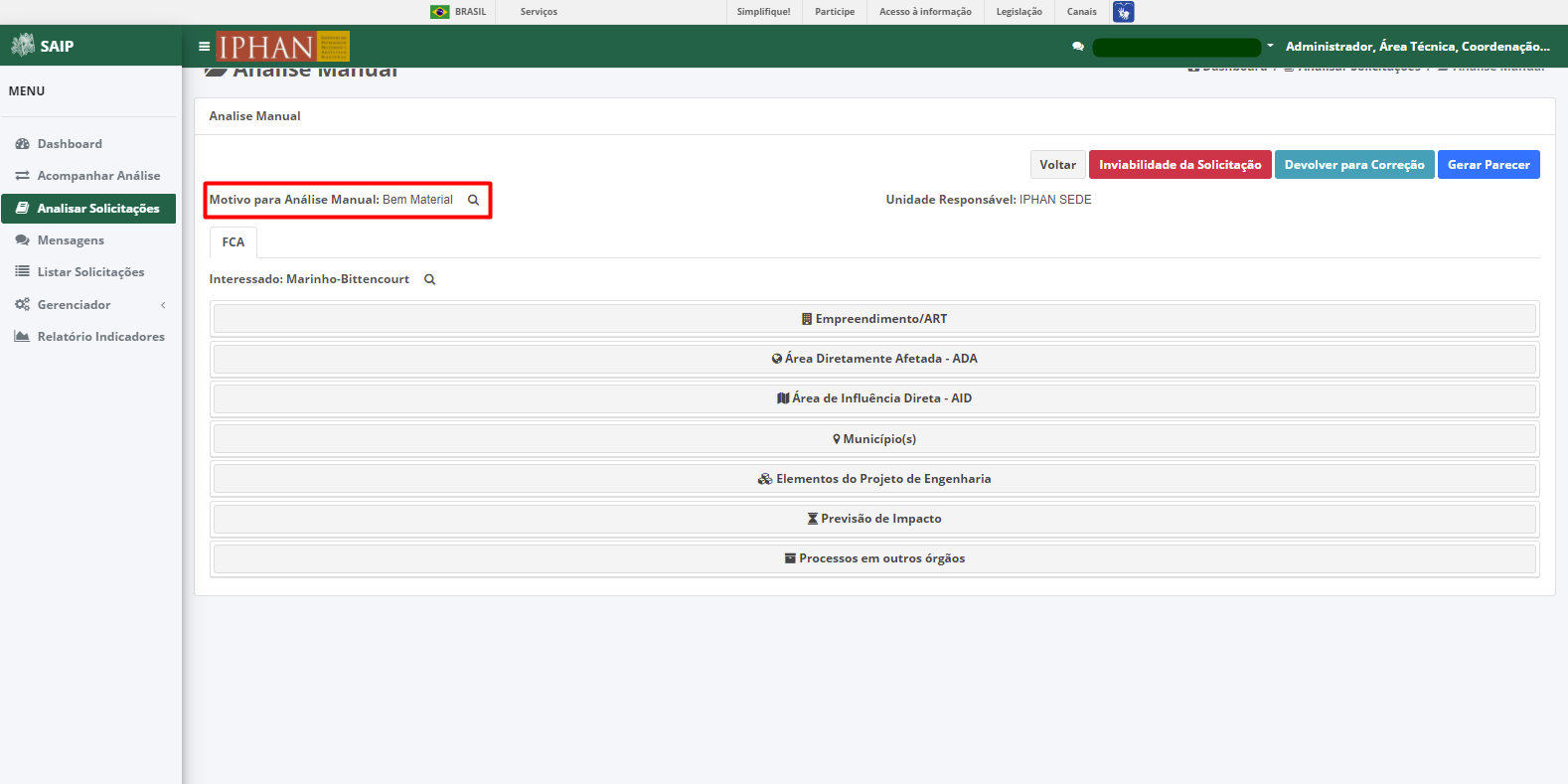The width and height of the screenshot is (1568, 784).
Task: Expand Processos em outros órgãos section
Action: [x=874, y=558]
